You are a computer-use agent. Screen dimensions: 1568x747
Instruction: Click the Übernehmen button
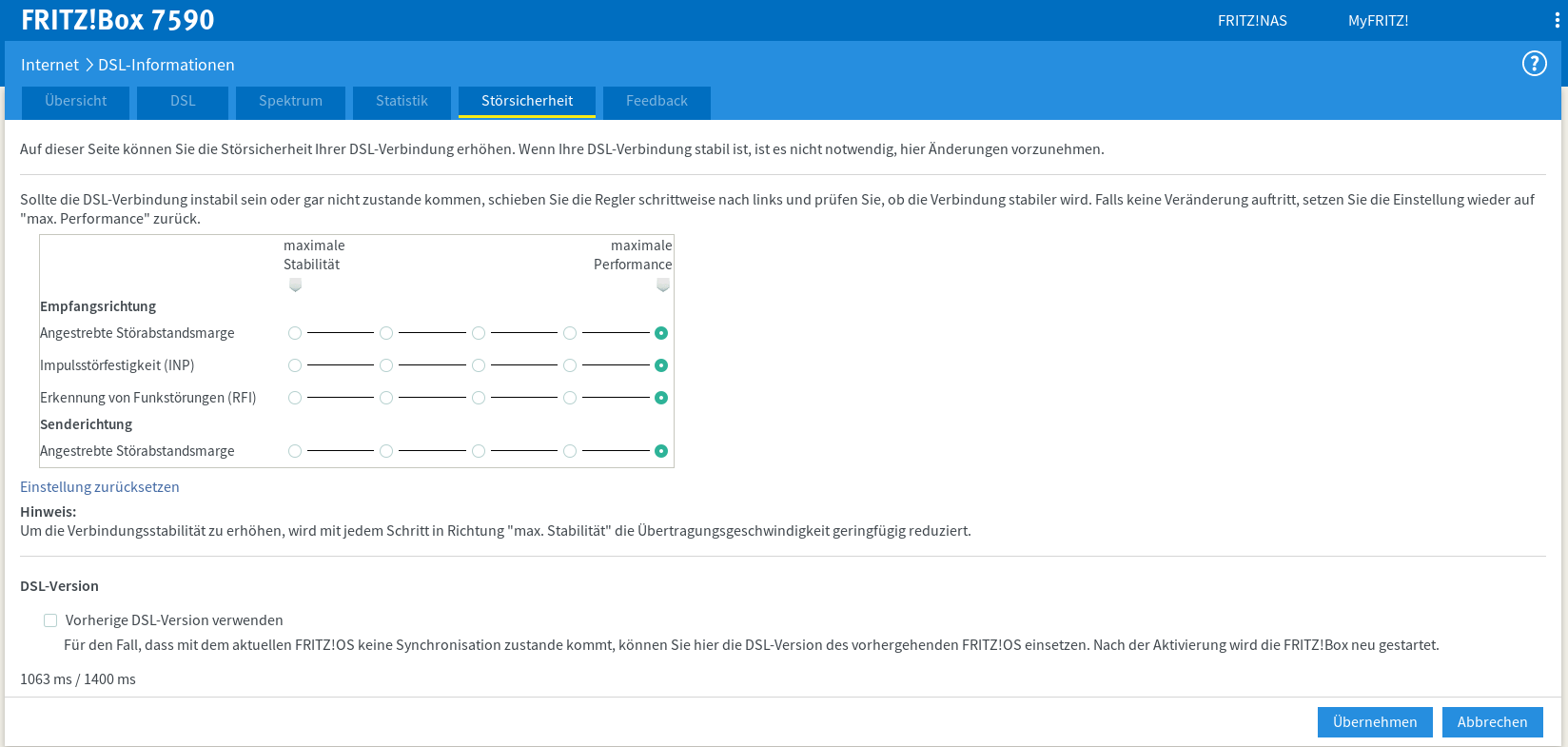coord(1375,722)
